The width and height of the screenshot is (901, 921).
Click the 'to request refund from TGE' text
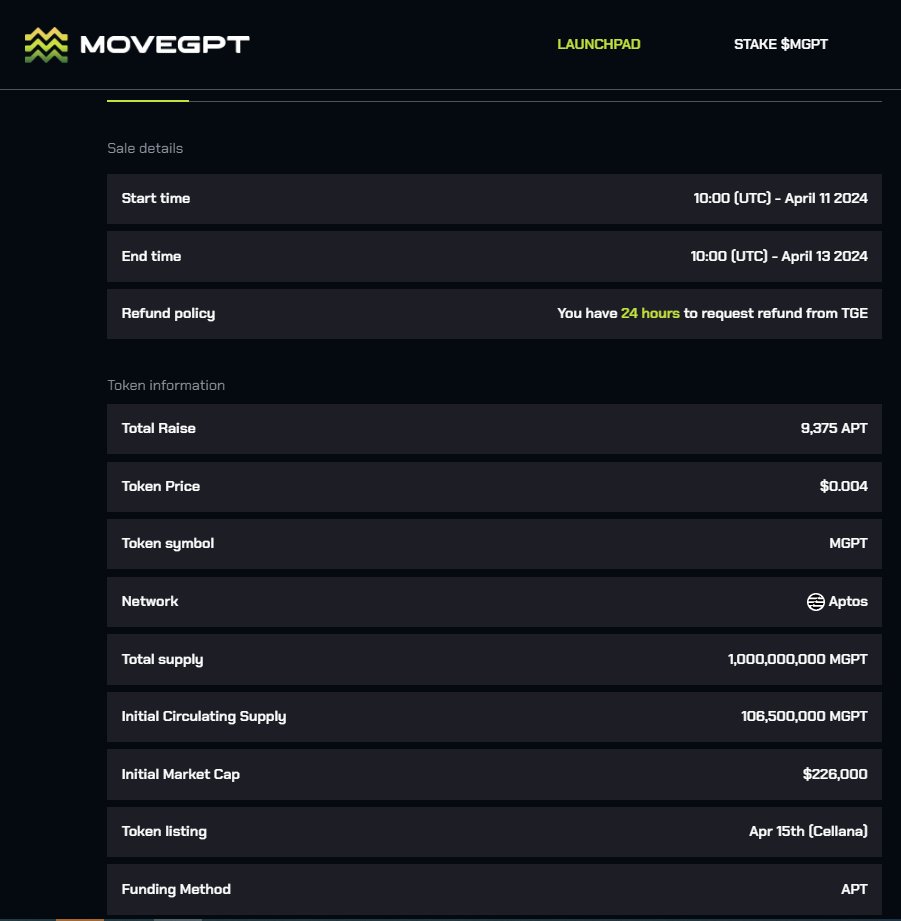point(775,313)
